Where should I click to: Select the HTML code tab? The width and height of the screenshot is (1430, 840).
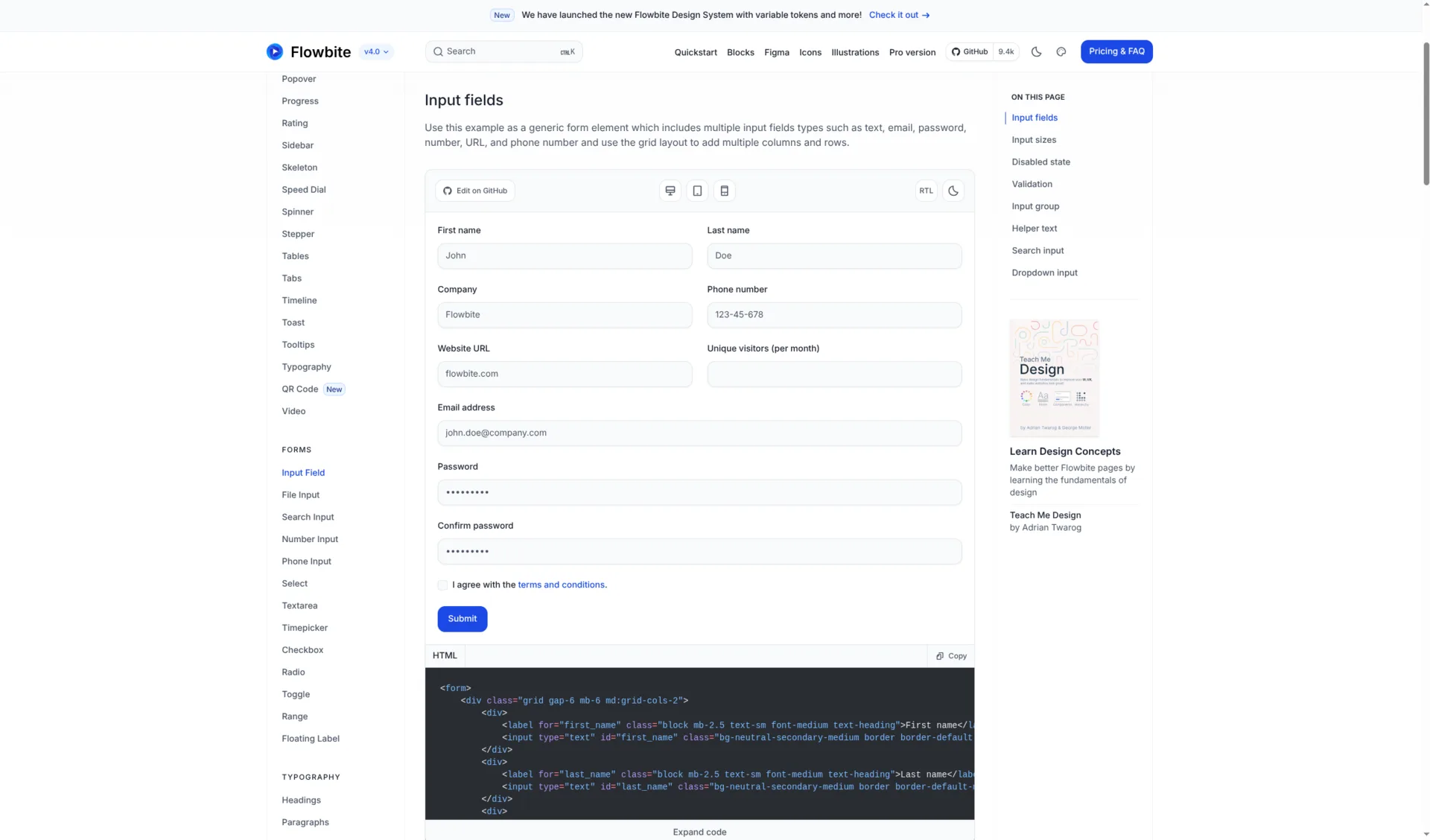(445, 656)
